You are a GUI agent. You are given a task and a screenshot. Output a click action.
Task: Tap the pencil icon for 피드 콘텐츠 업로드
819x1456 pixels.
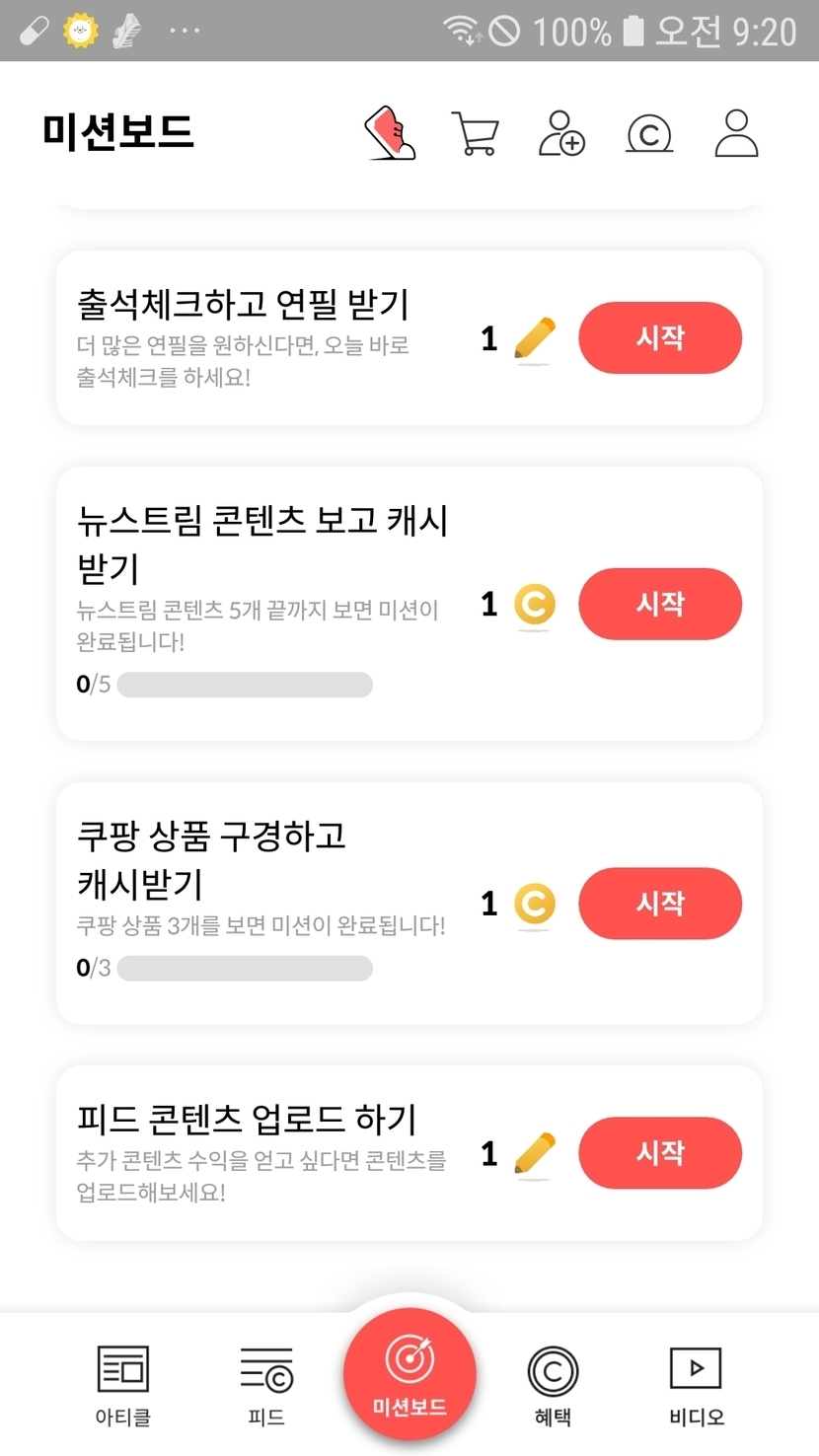(x=535, y=1154)
